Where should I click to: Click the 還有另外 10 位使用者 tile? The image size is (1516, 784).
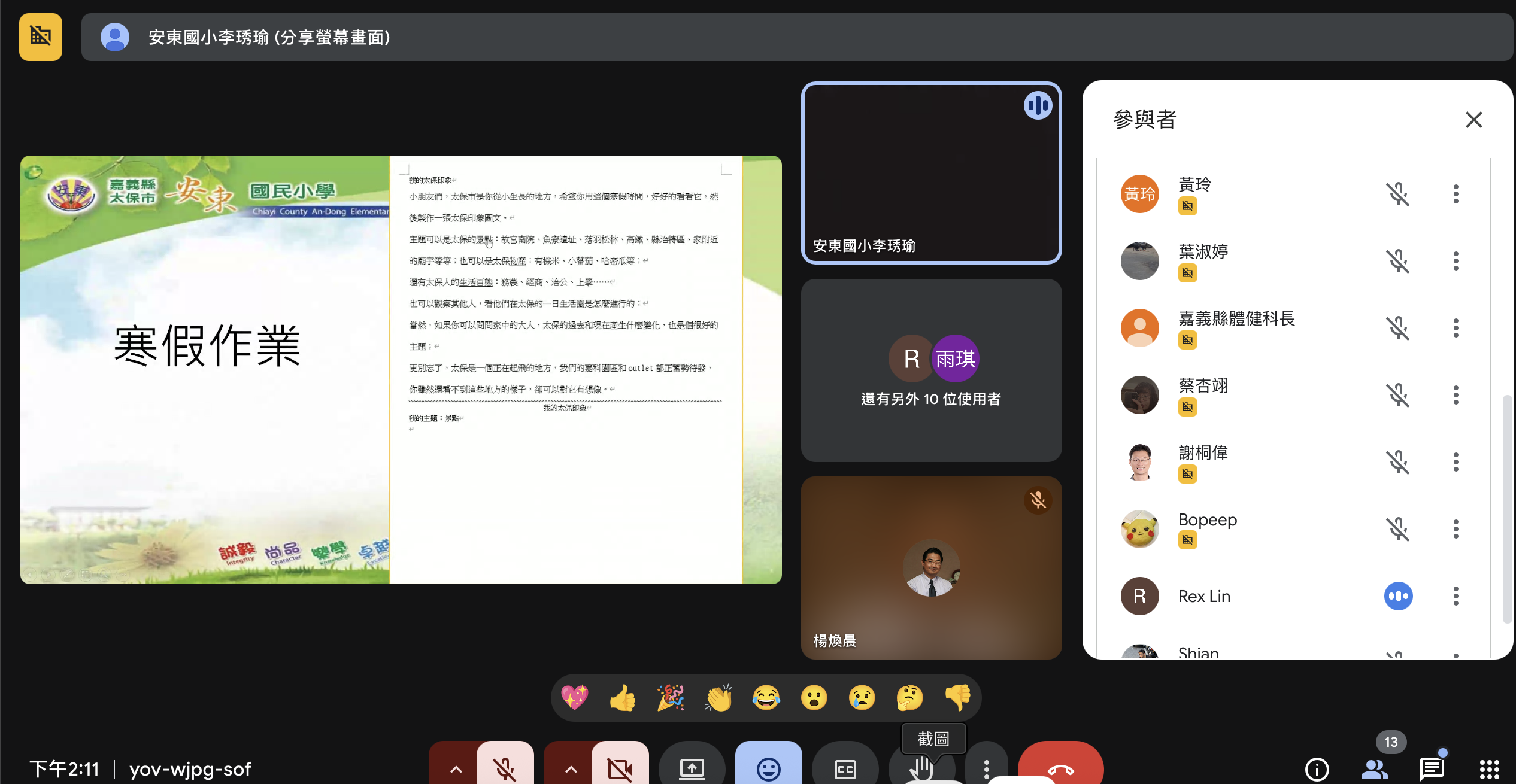click(931, 370)
